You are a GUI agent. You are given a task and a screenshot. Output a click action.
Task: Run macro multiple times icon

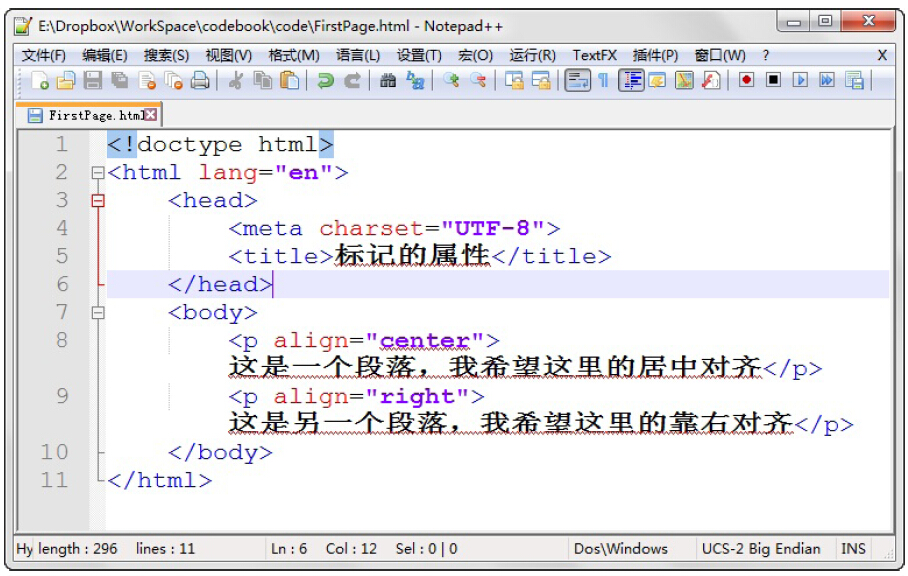827,80
